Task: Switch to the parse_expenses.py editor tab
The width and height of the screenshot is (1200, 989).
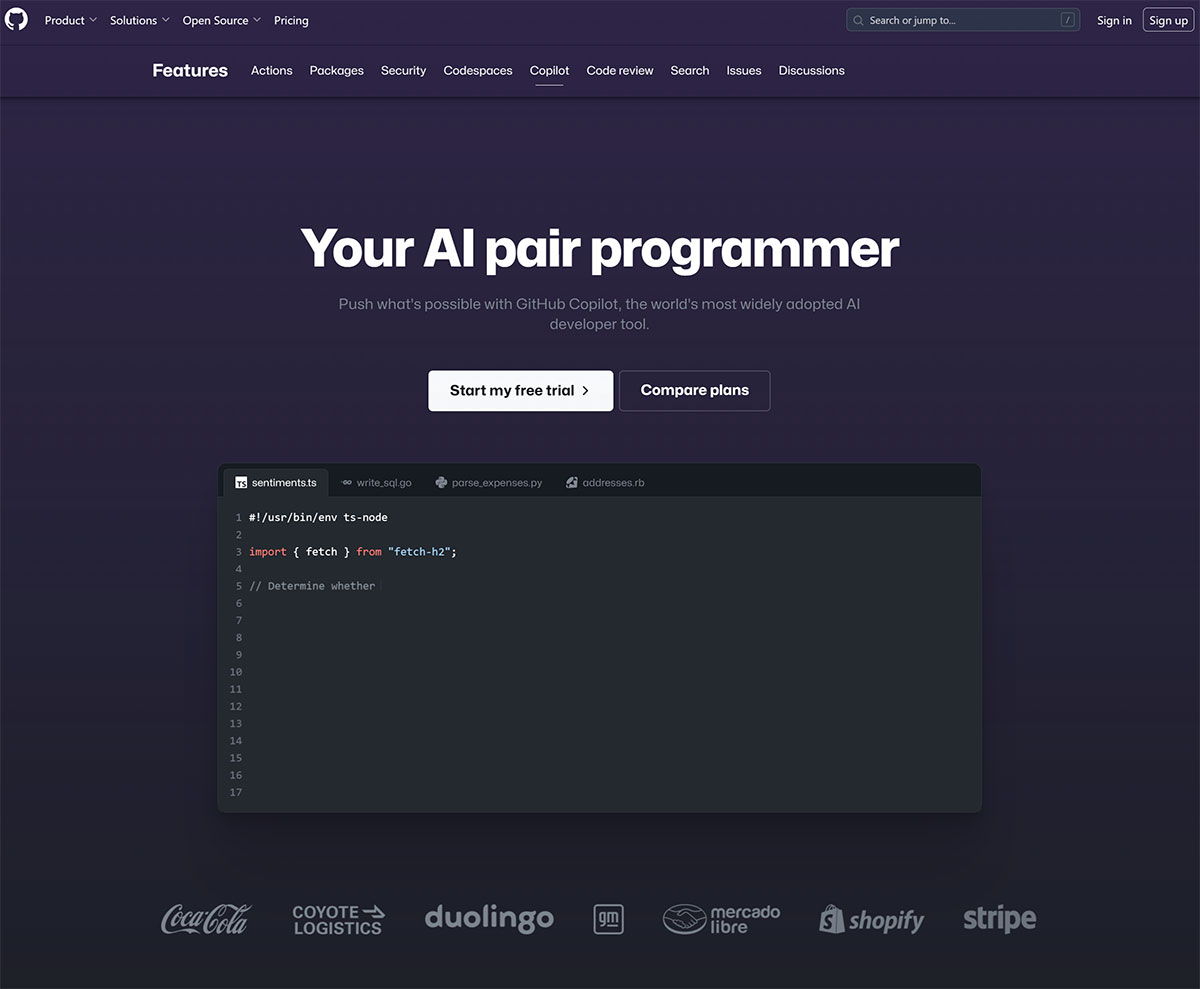Action: pyautogui.click(x=489, y=482)
